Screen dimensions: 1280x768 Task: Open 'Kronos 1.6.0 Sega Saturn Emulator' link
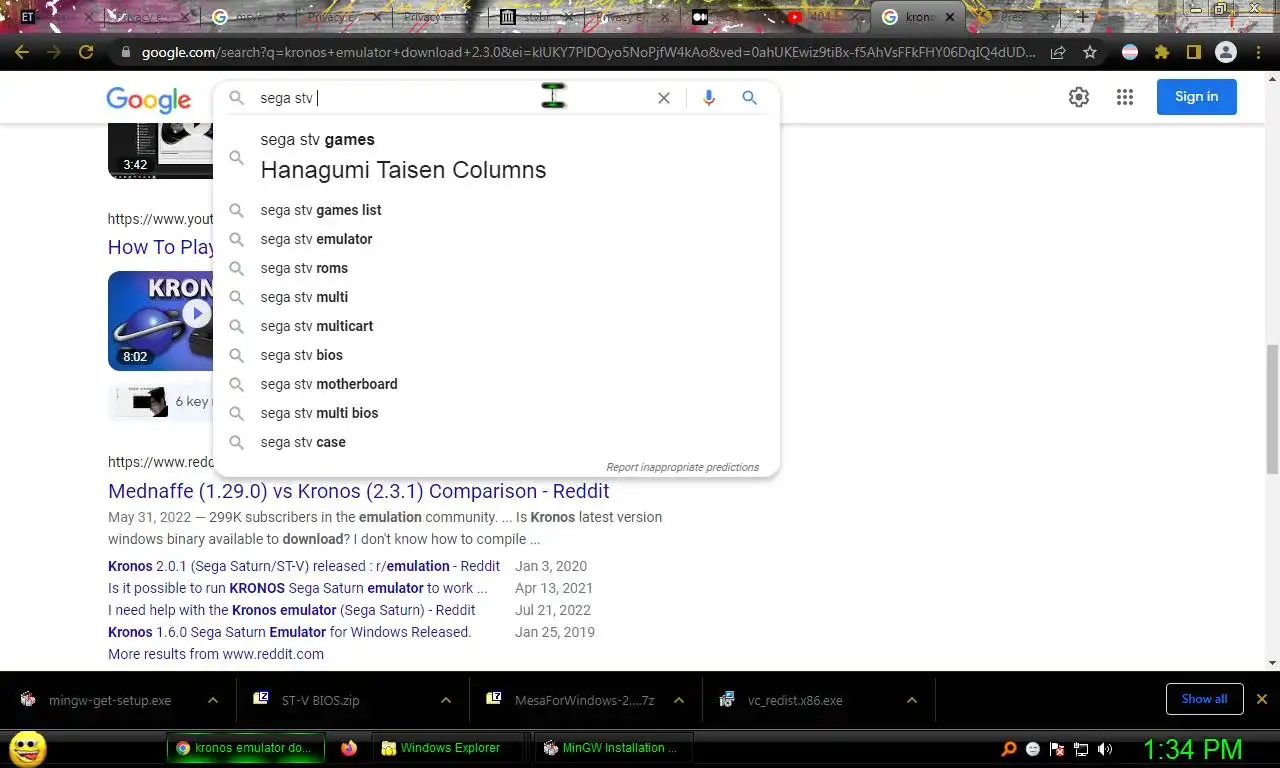(x=290, y=632)
